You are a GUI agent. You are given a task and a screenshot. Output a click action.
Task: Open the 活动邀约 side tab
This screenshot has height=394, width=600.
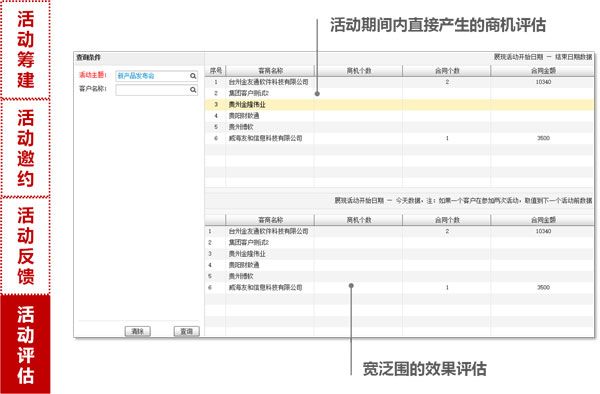coord(25,148)
